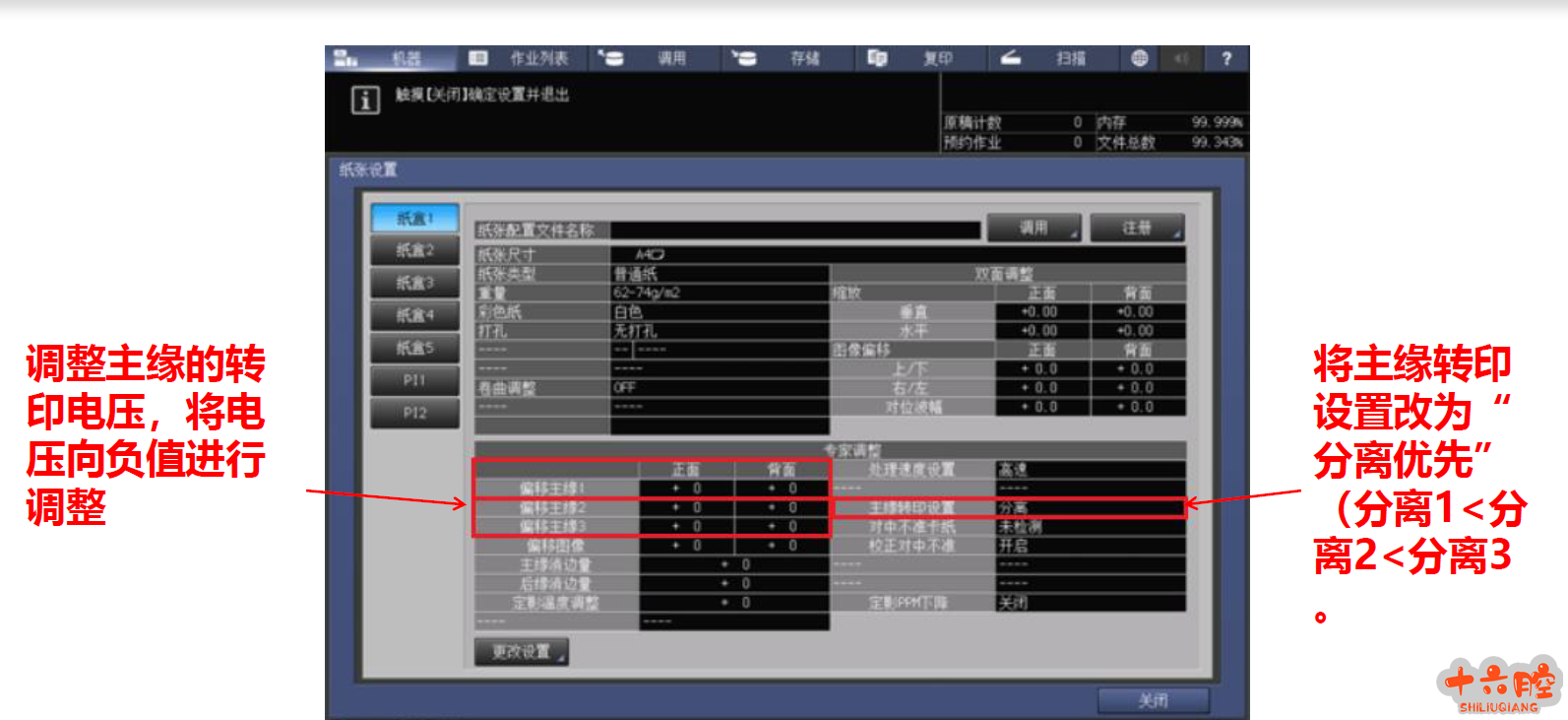Open the 调用 recall button in paper settings

[x=1034, y=228]
